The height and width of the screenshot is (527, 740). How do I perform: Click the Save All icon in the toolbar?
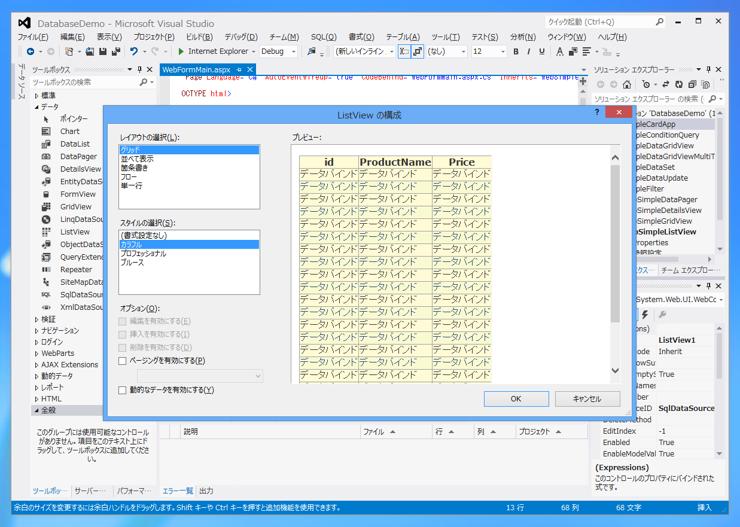tap(115, 51)
